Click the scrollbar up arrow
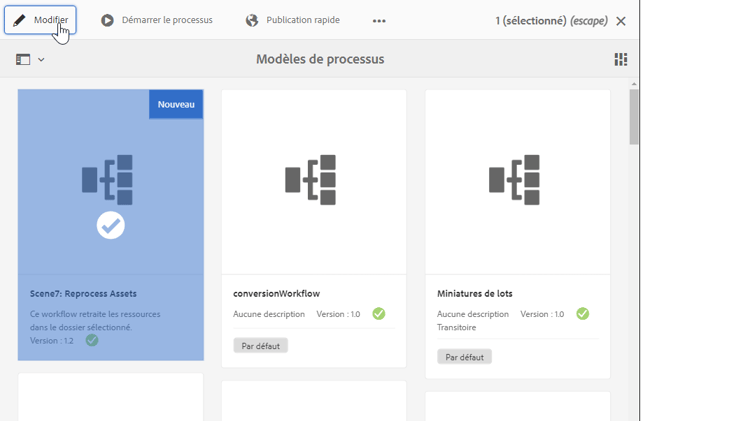Viewport: 750px width, 421px height. pos(634,84)
